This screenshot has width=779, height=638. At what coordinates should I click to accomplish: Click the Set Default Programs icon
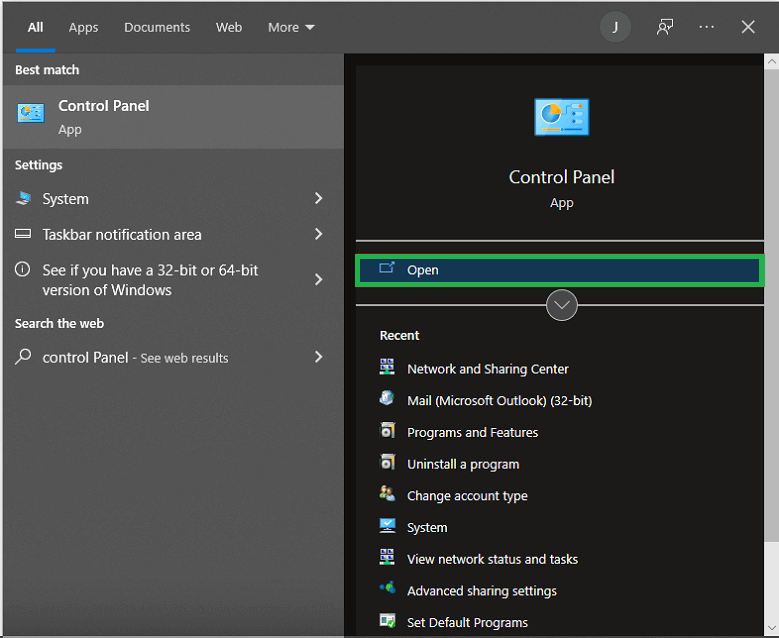coord(388,620)
